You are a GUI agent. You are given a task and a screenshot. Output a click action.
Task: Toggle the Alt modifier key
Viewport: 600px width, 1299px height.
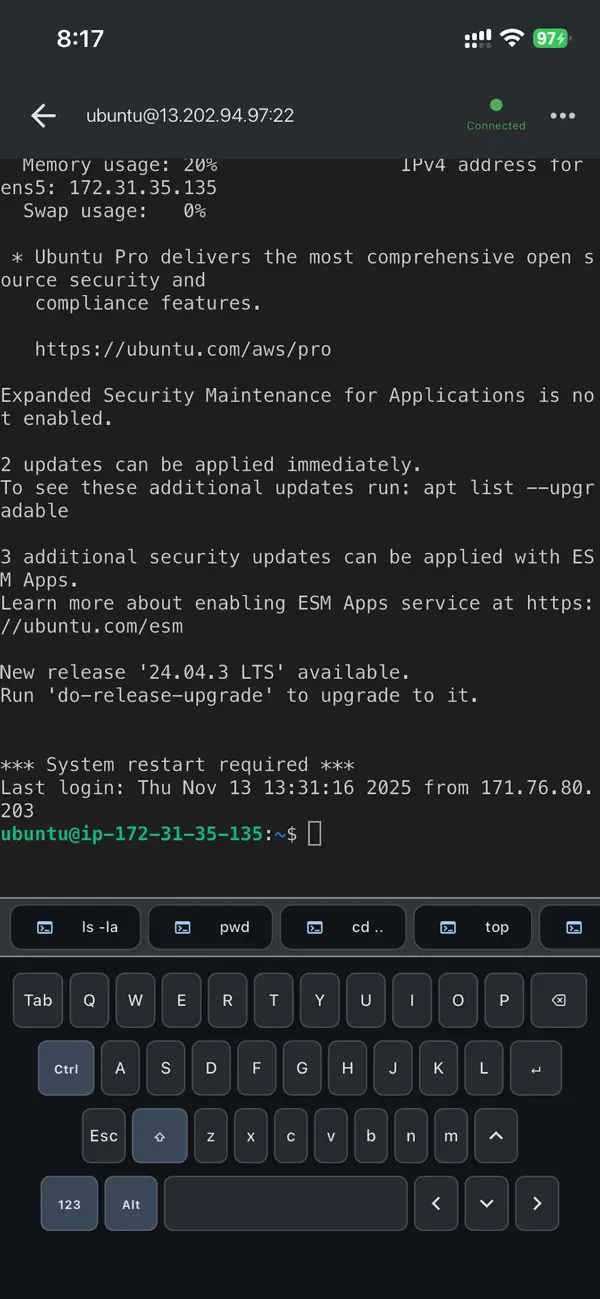coord(131,1203)
